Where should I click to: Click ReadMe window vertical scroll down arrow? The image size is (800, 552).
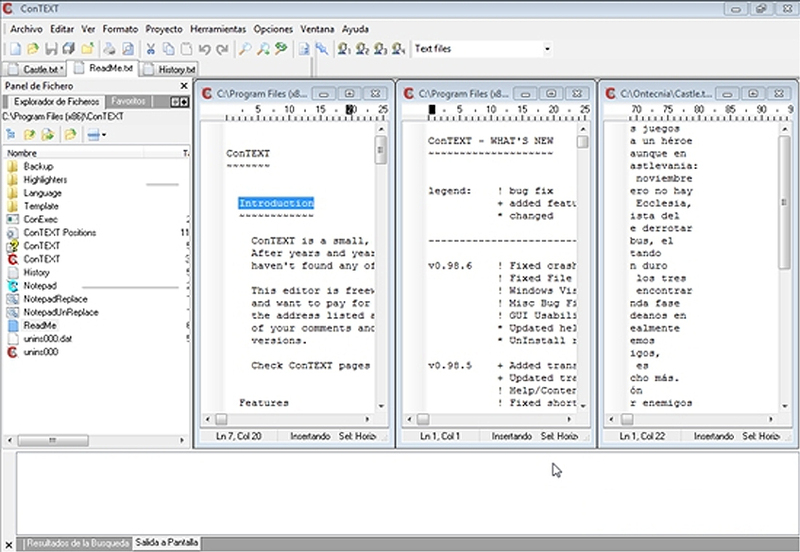point(381,406)
